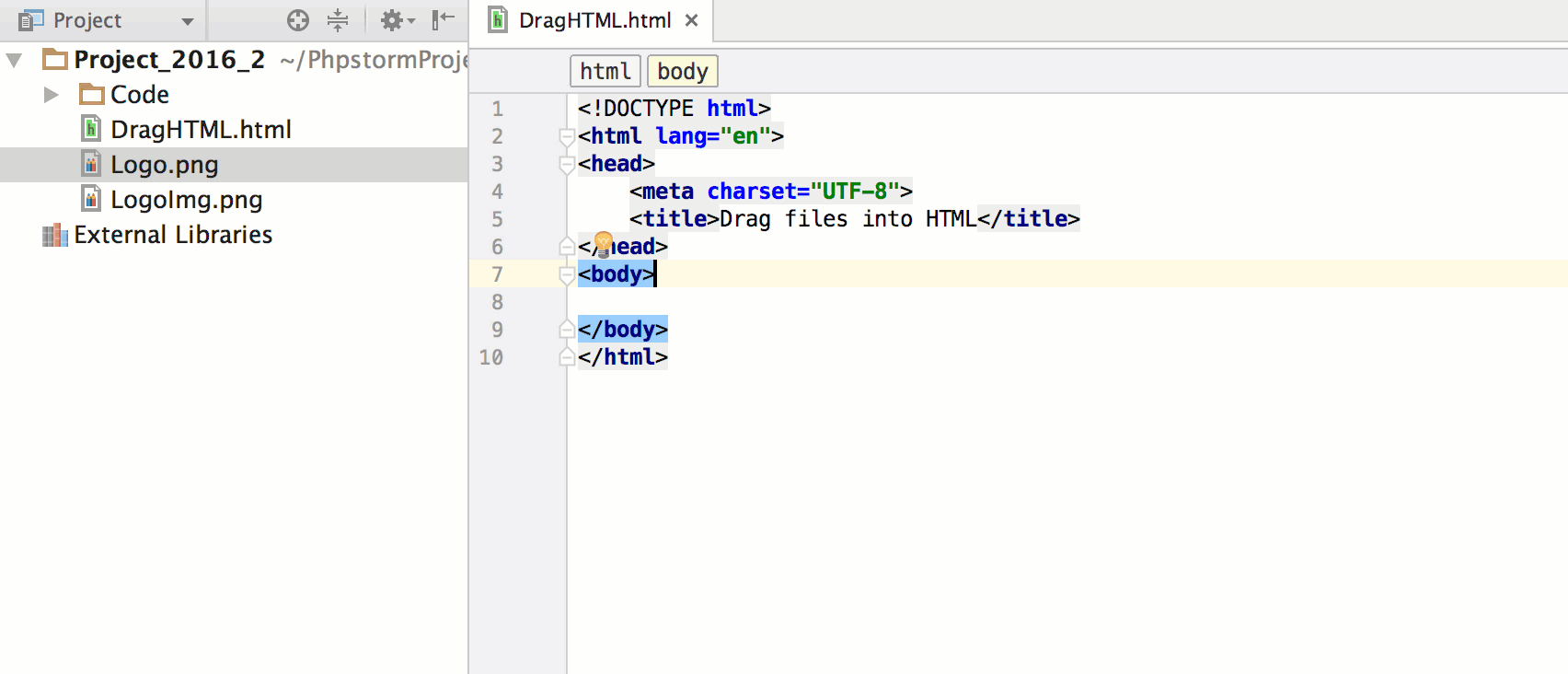
Task: Click the lang="en" attribute text
Action: [713, 136]
